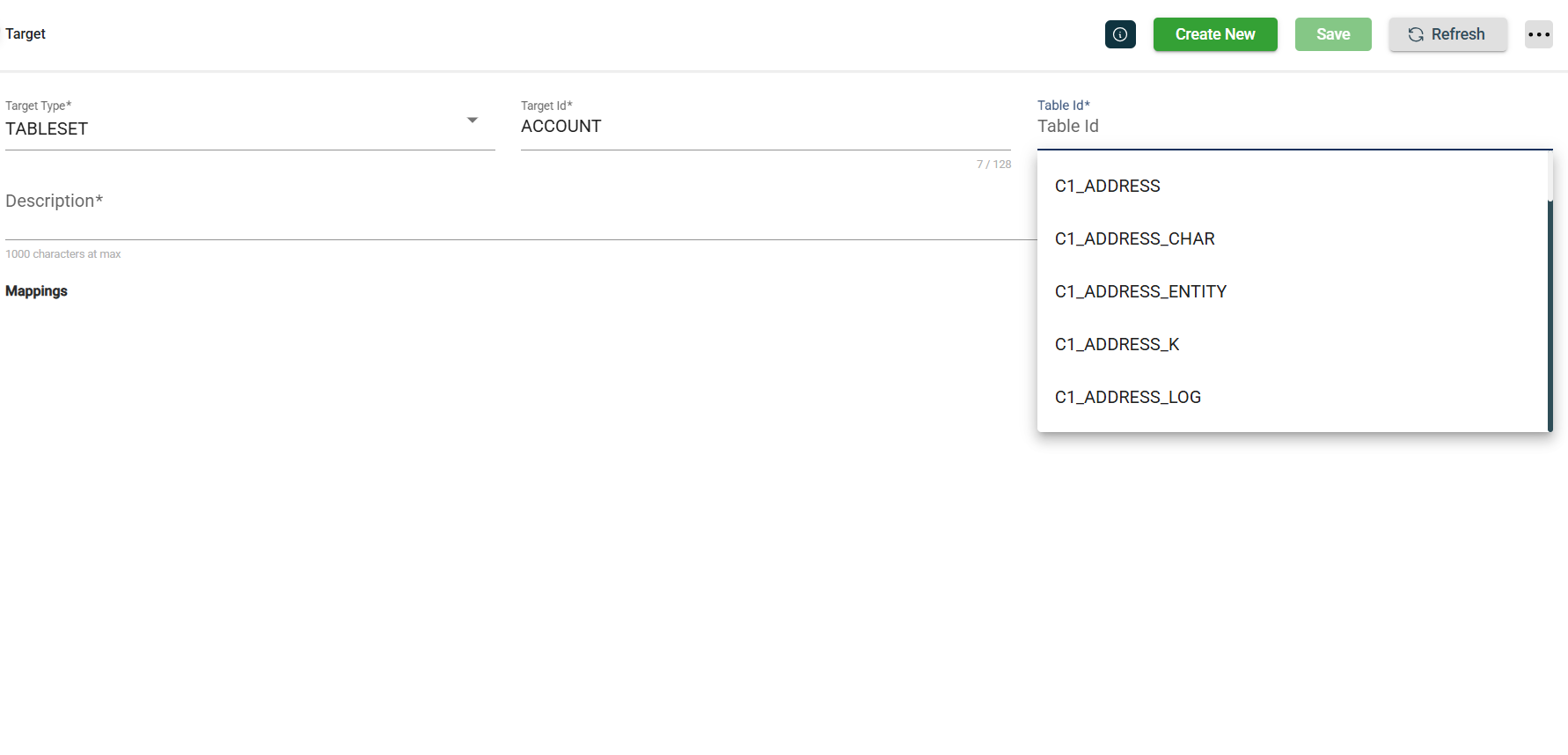
Task: Click the Save button
Action: [x=1332, y=34]
